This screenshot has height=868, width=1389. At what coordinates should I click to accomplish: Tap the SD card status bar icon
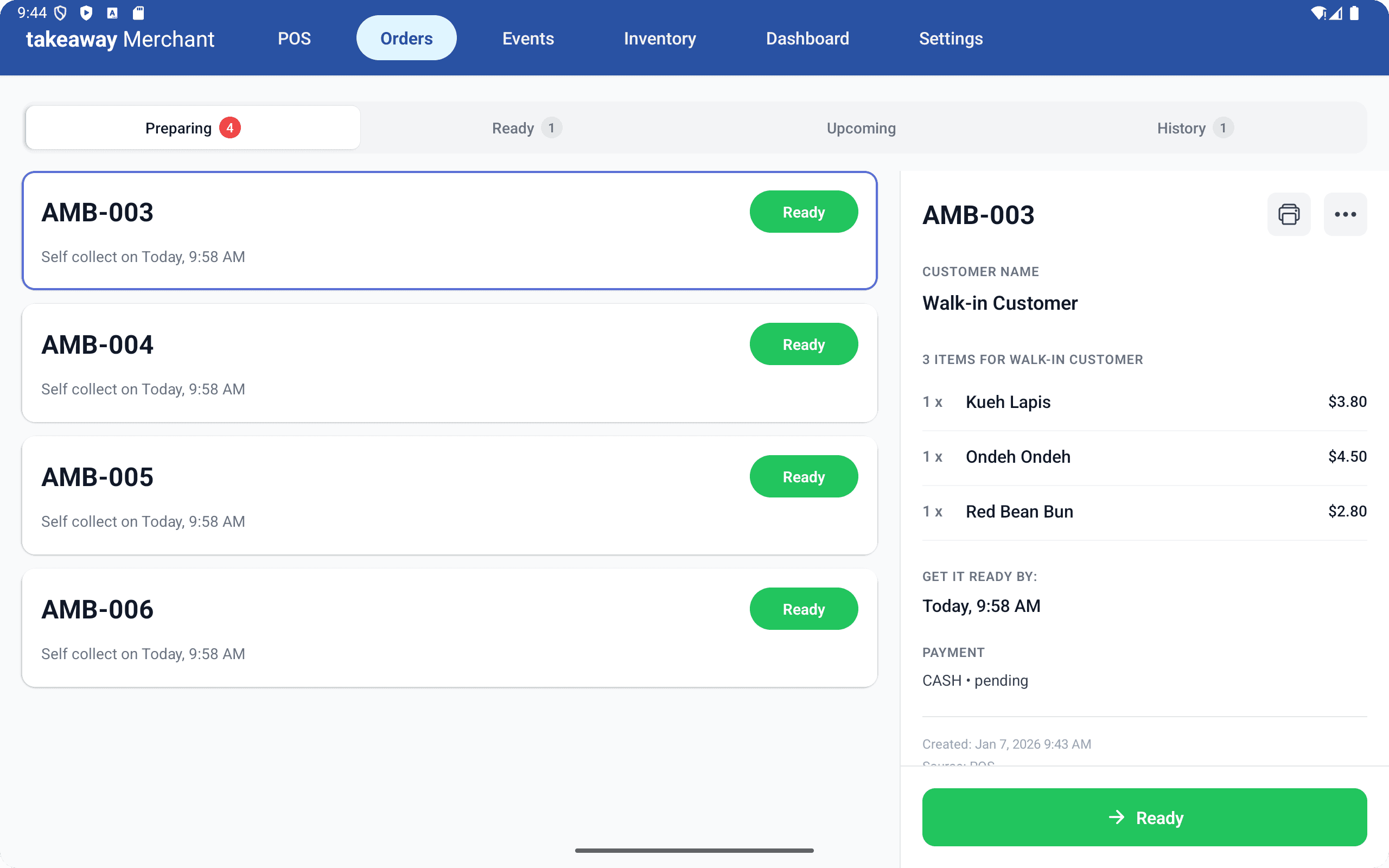(138, 12)
